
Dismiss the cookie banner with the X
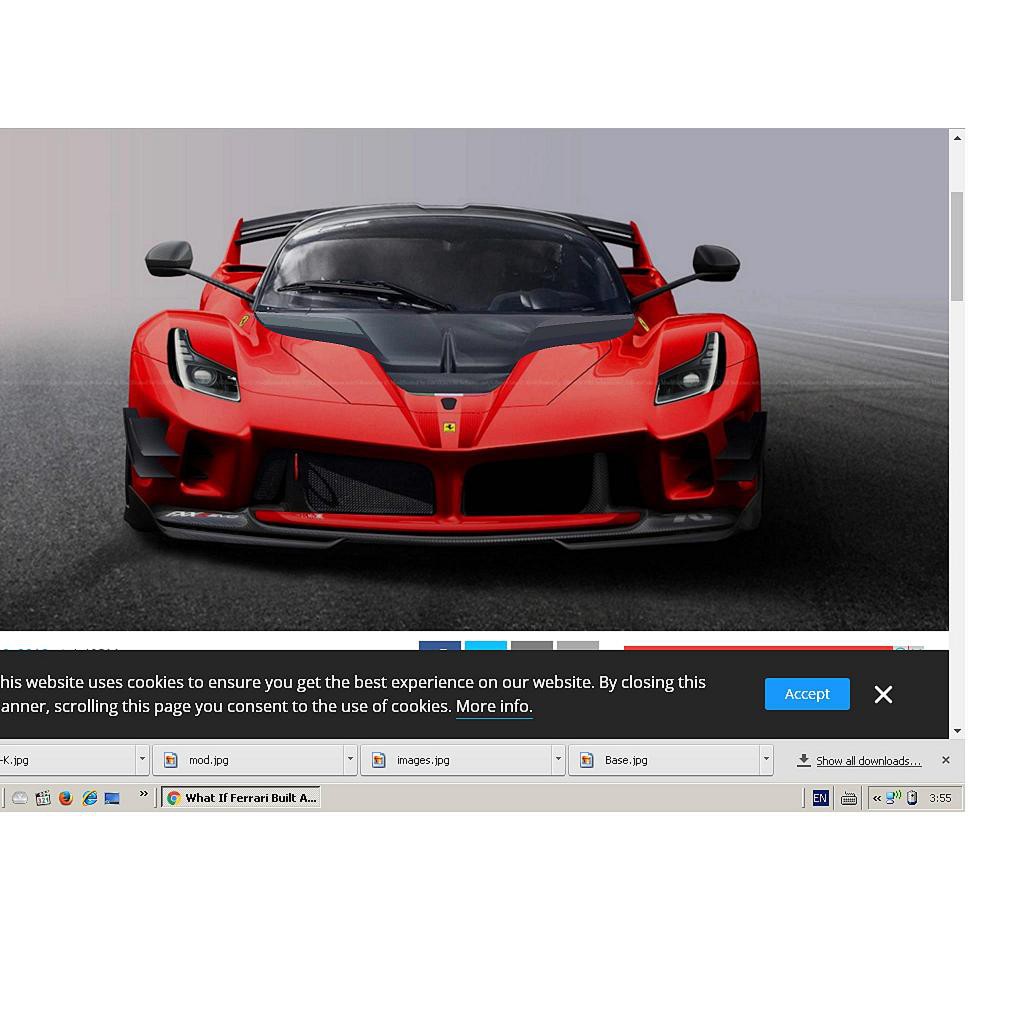point(883,695)
